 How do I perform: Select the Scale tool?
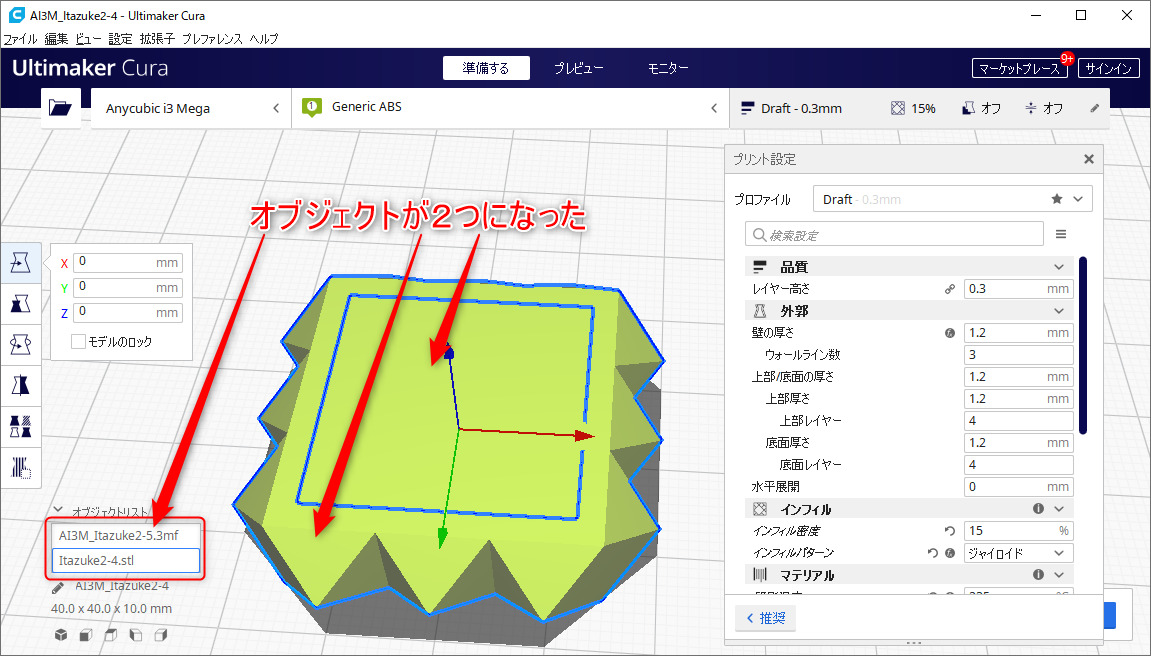(20, 303)
